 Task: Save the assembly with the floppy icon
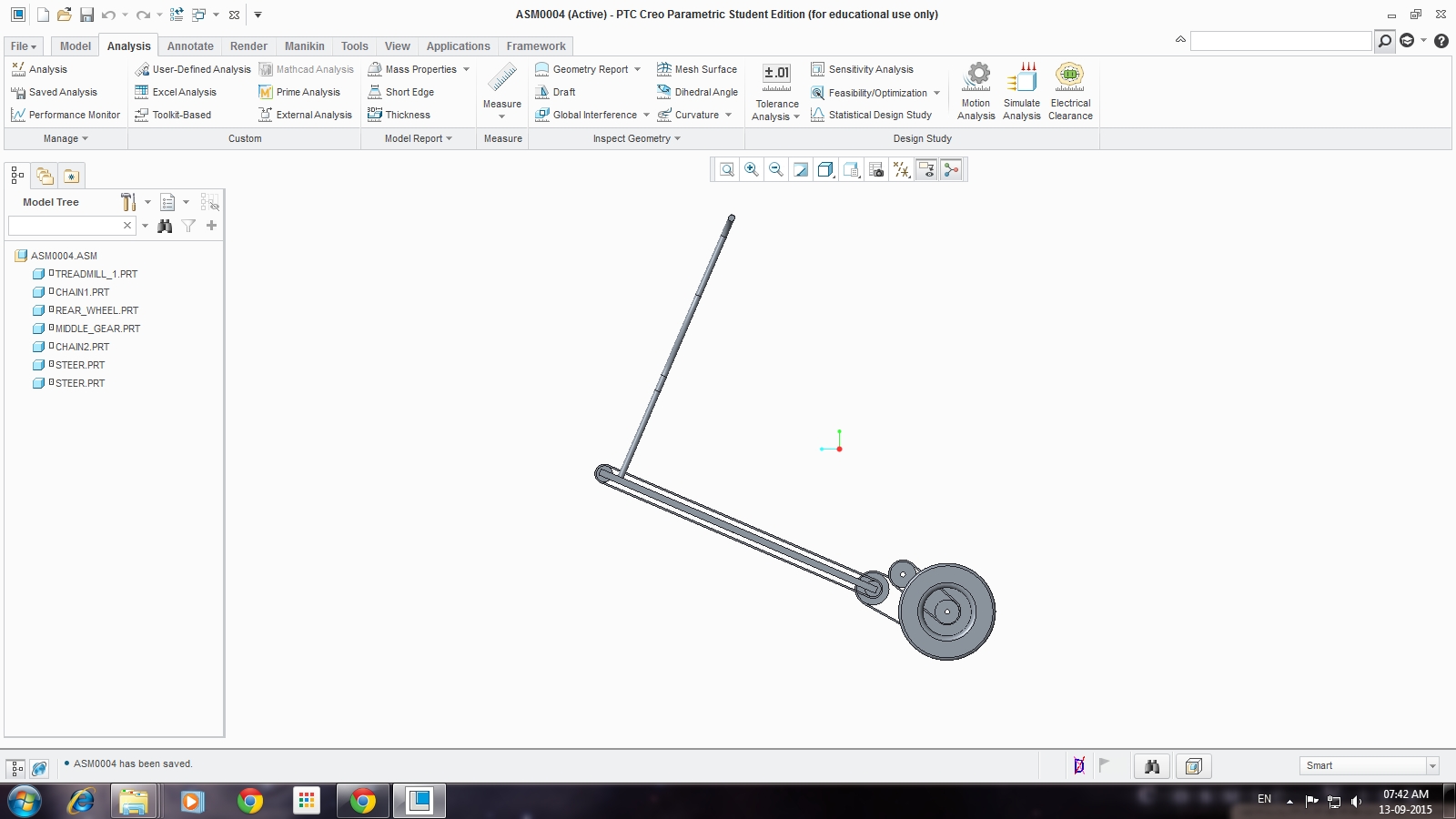(86, 15)
